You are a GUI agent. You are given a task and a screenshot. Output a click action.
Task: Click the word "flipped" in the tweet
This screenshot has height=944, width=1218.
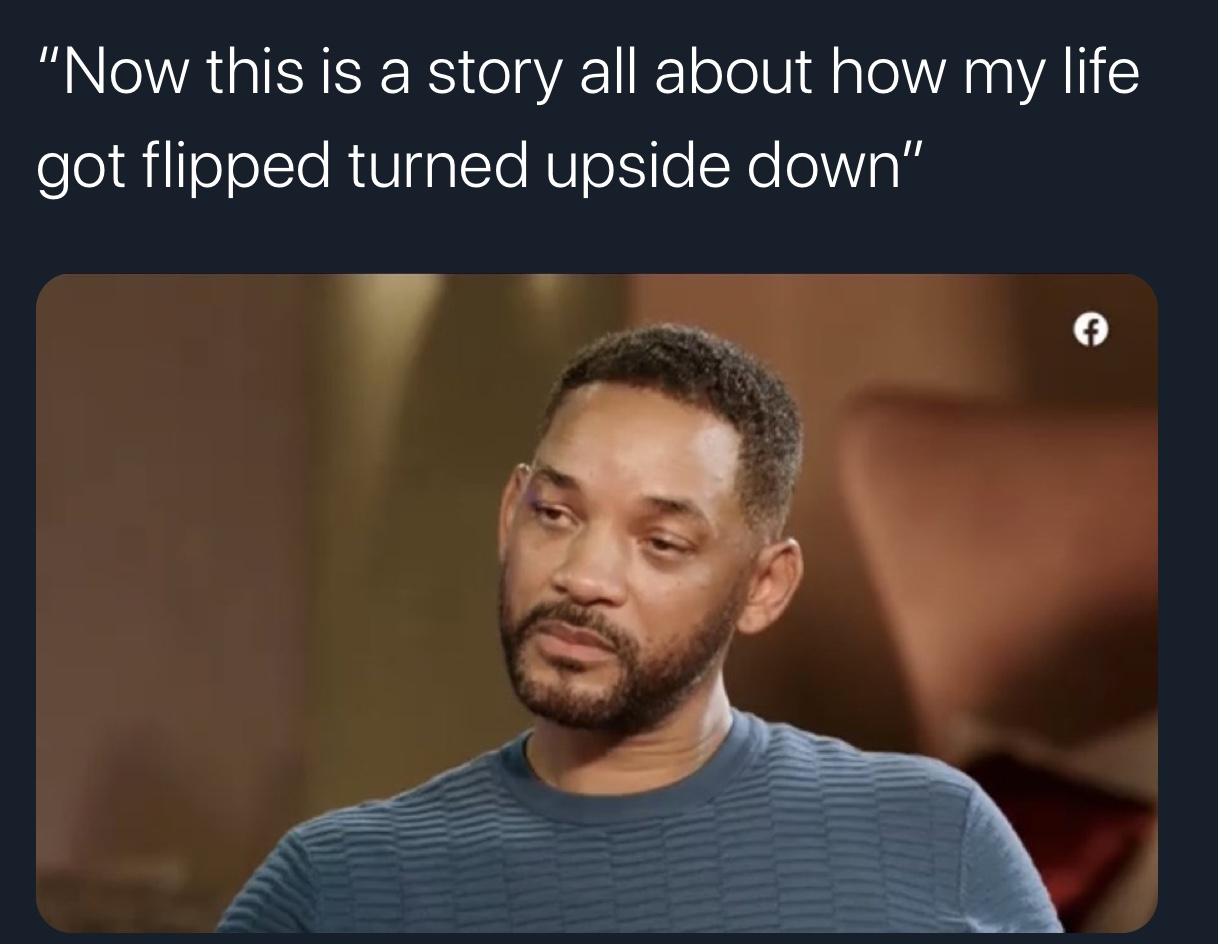click(x=245, y=167)
